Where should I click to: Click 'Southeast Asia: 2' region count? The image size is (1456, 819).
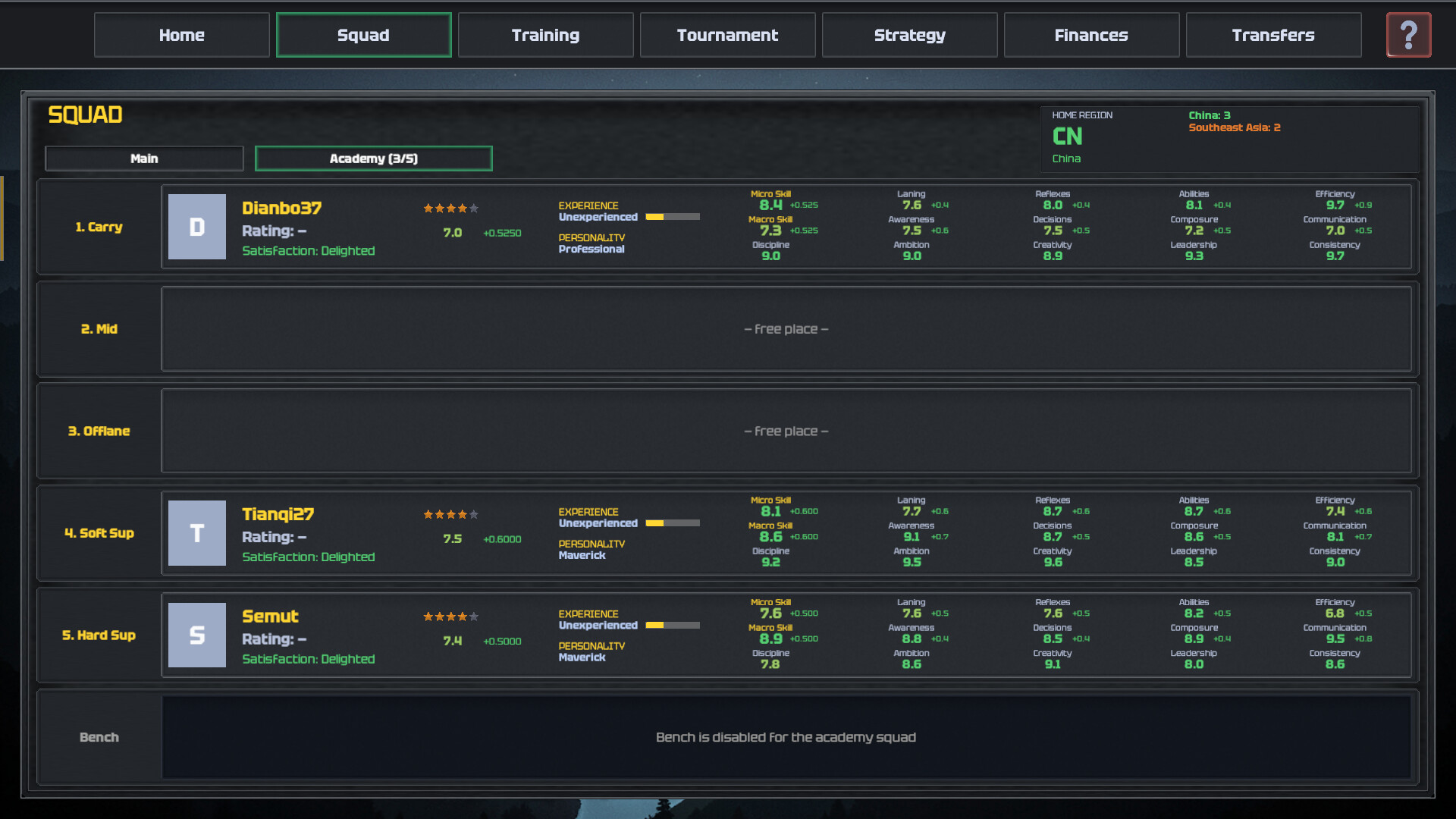coord(1235,127)
